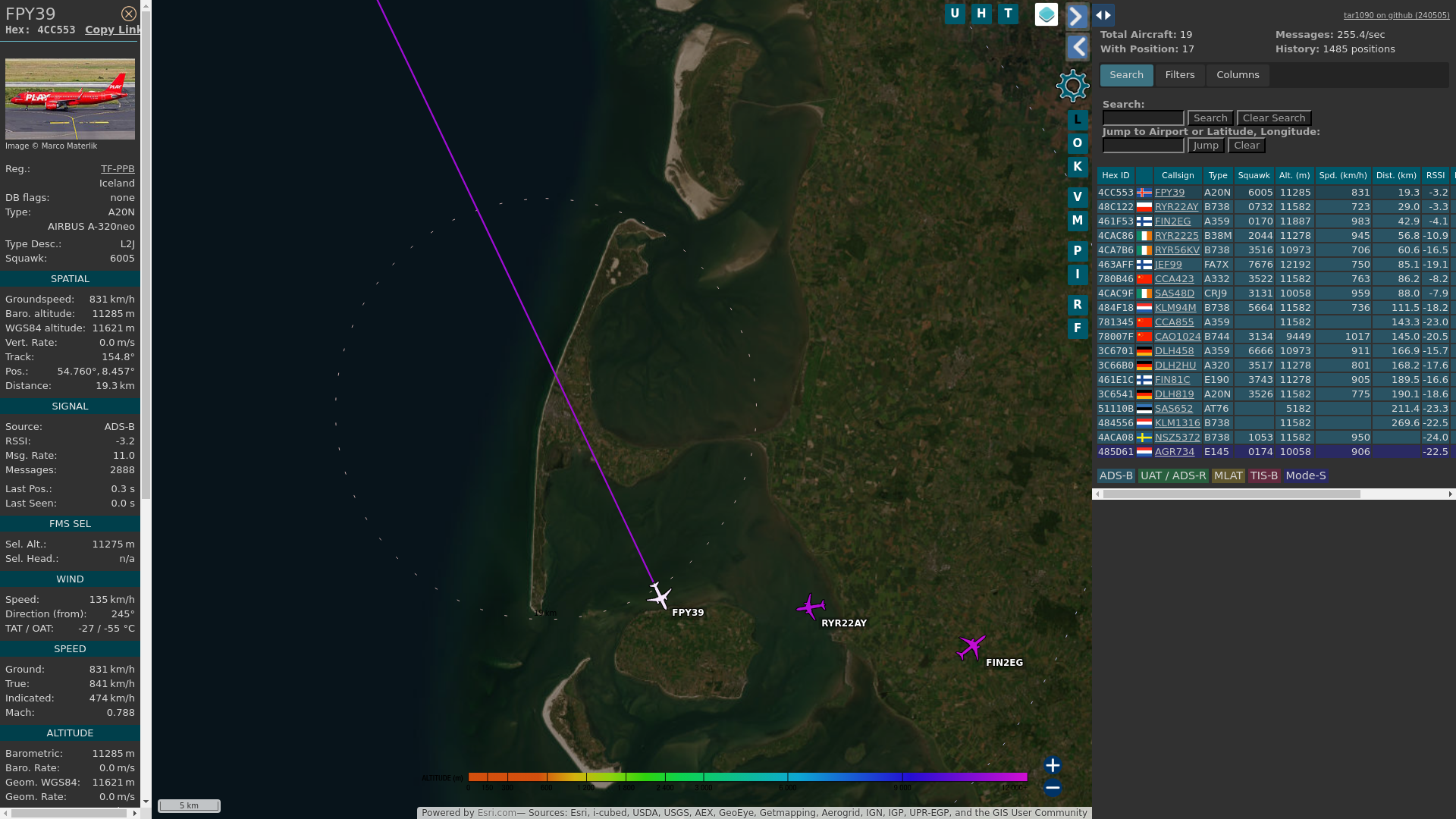Toggle the R map button
Viewport: 1456px width, 819px height.
point(1078,305)
